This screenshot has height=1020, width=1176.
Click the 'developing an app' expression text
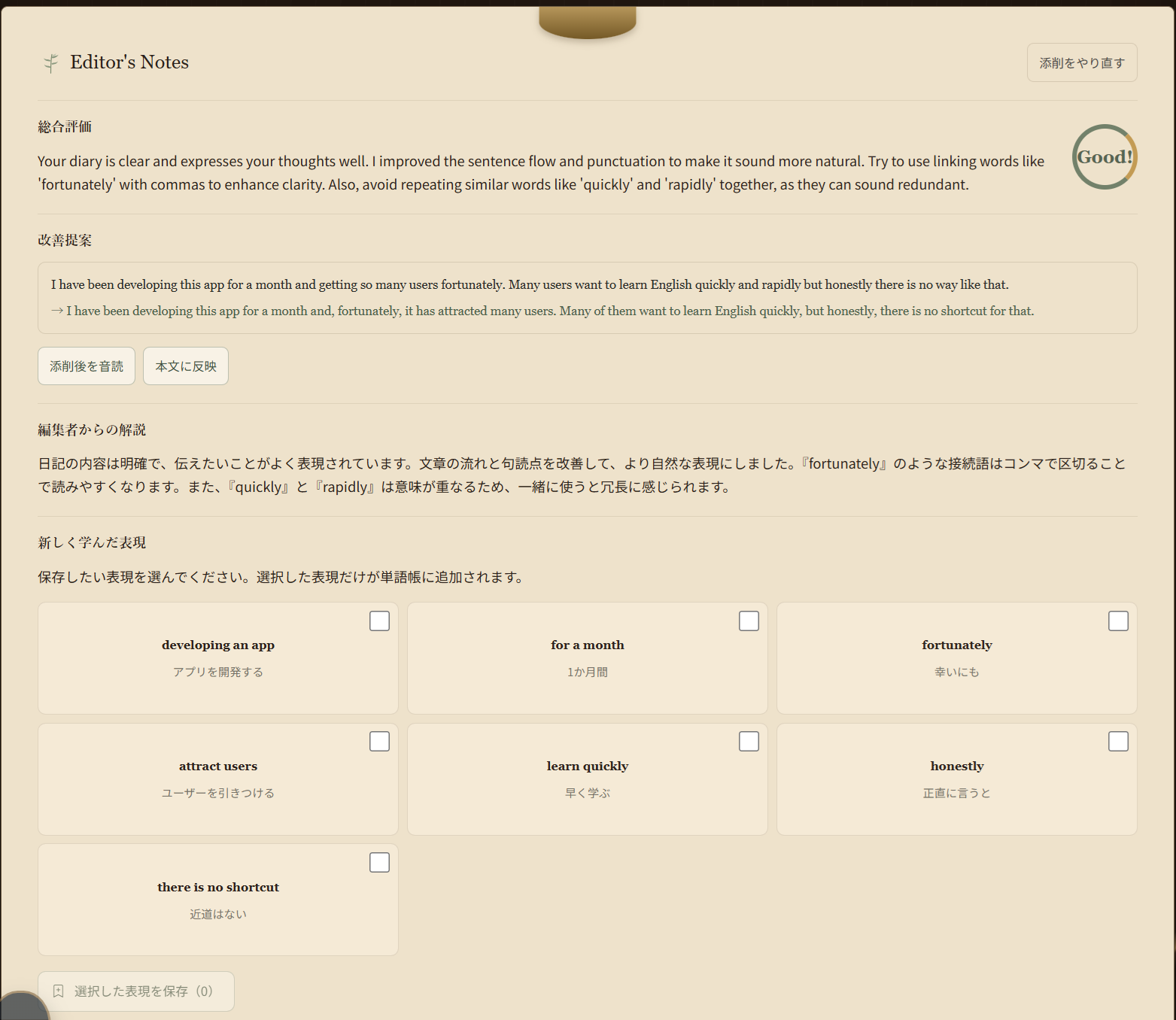[218, 645]
